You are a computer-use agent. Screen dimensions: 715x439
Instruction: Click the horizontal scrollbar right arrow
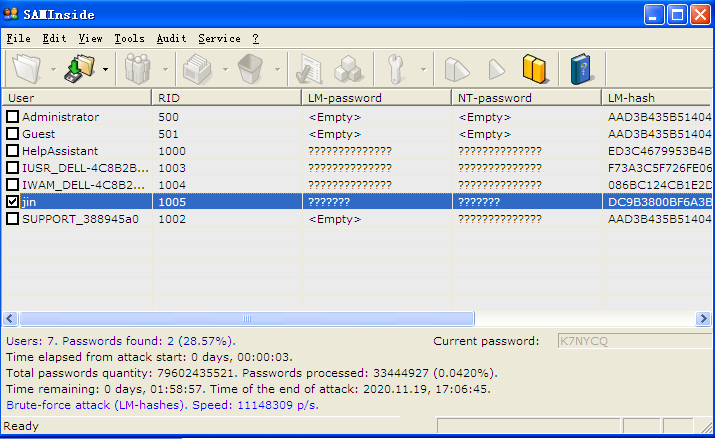(x=703, y=318)
